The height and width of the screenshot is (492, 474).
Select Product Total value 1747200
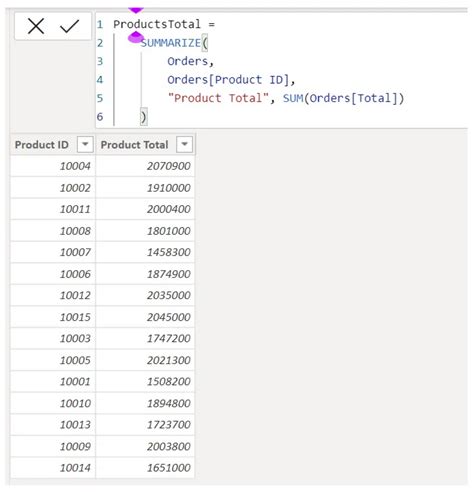coord(145,338)
